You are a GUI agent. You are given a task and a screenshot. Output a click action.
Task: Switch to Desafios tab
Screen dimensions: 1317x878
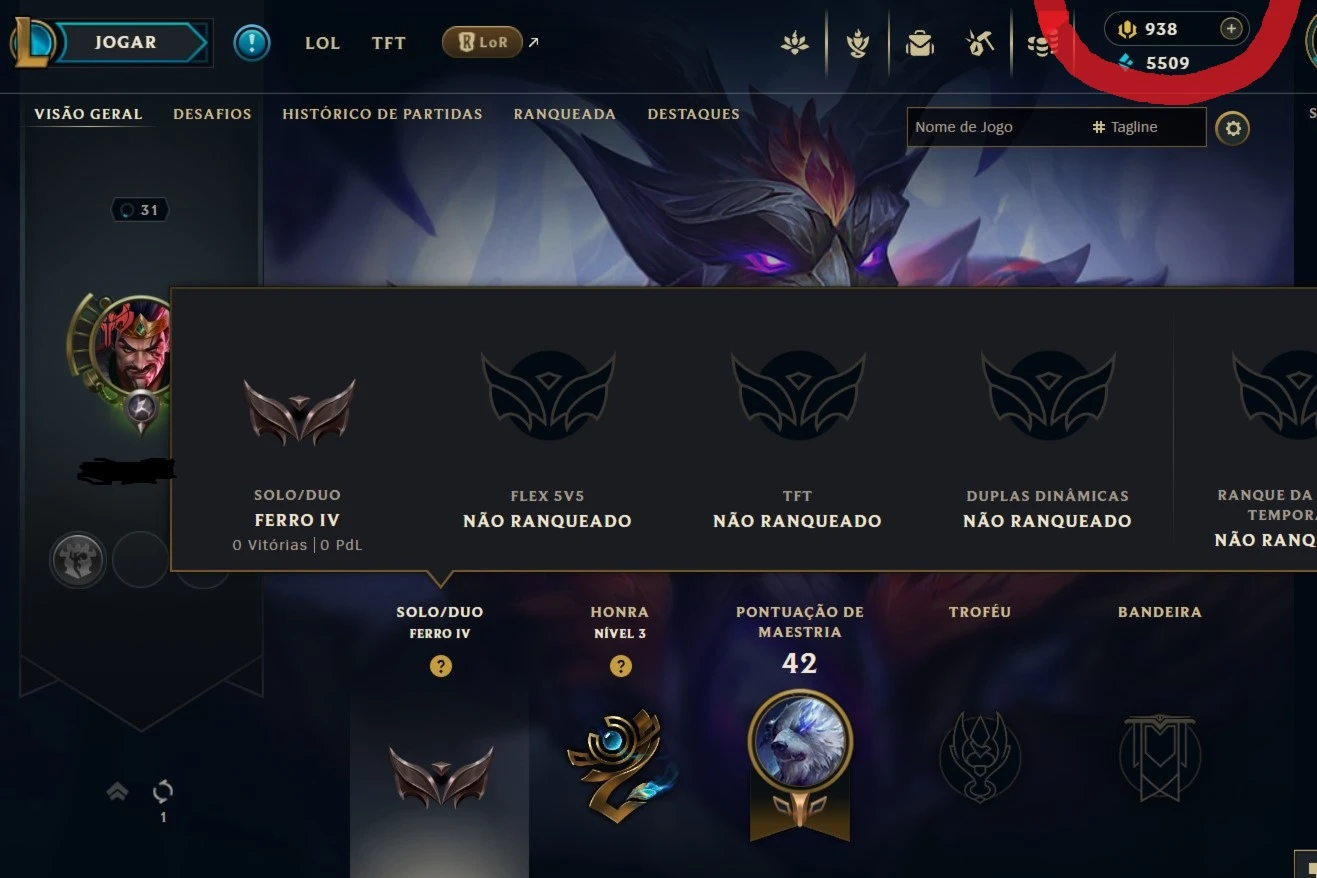(212, 114)
